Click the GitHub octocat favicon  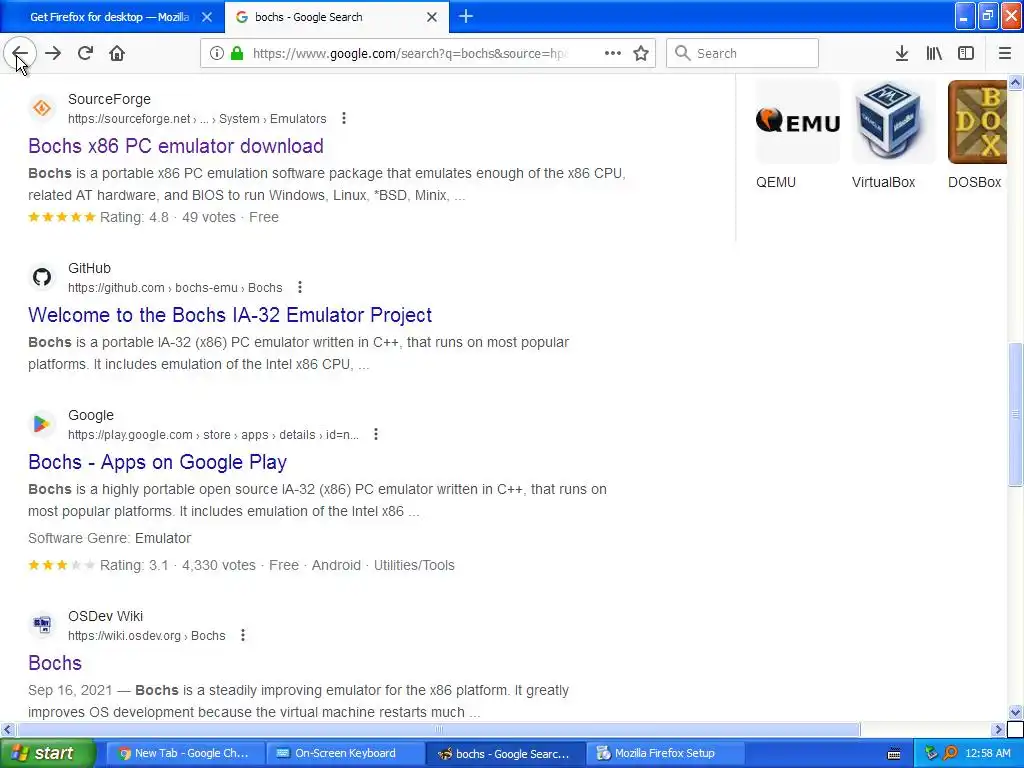click(42, 277)
